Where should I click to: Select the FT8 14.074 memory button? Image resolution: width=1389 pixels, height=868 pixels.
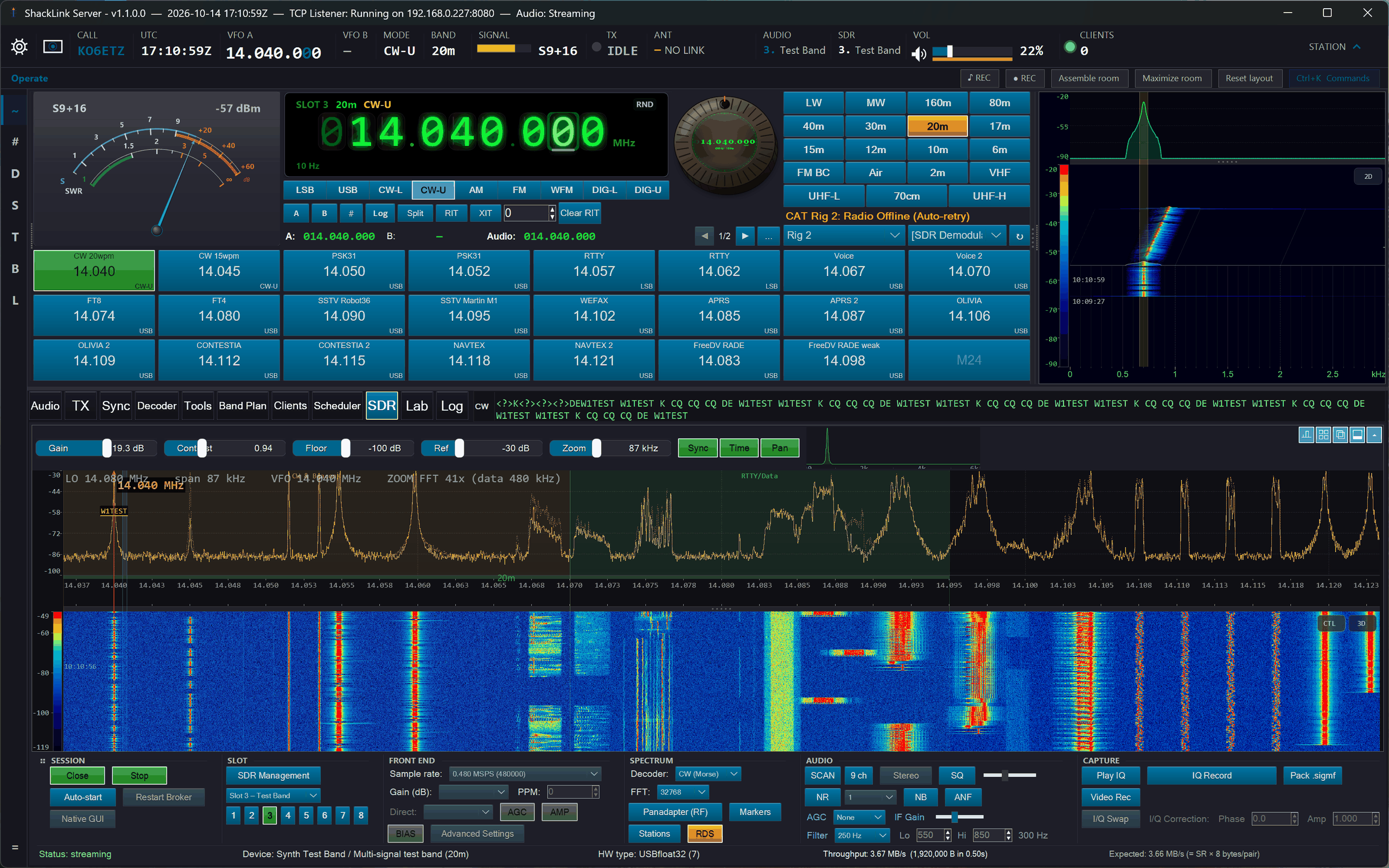(x=94, y=315)
